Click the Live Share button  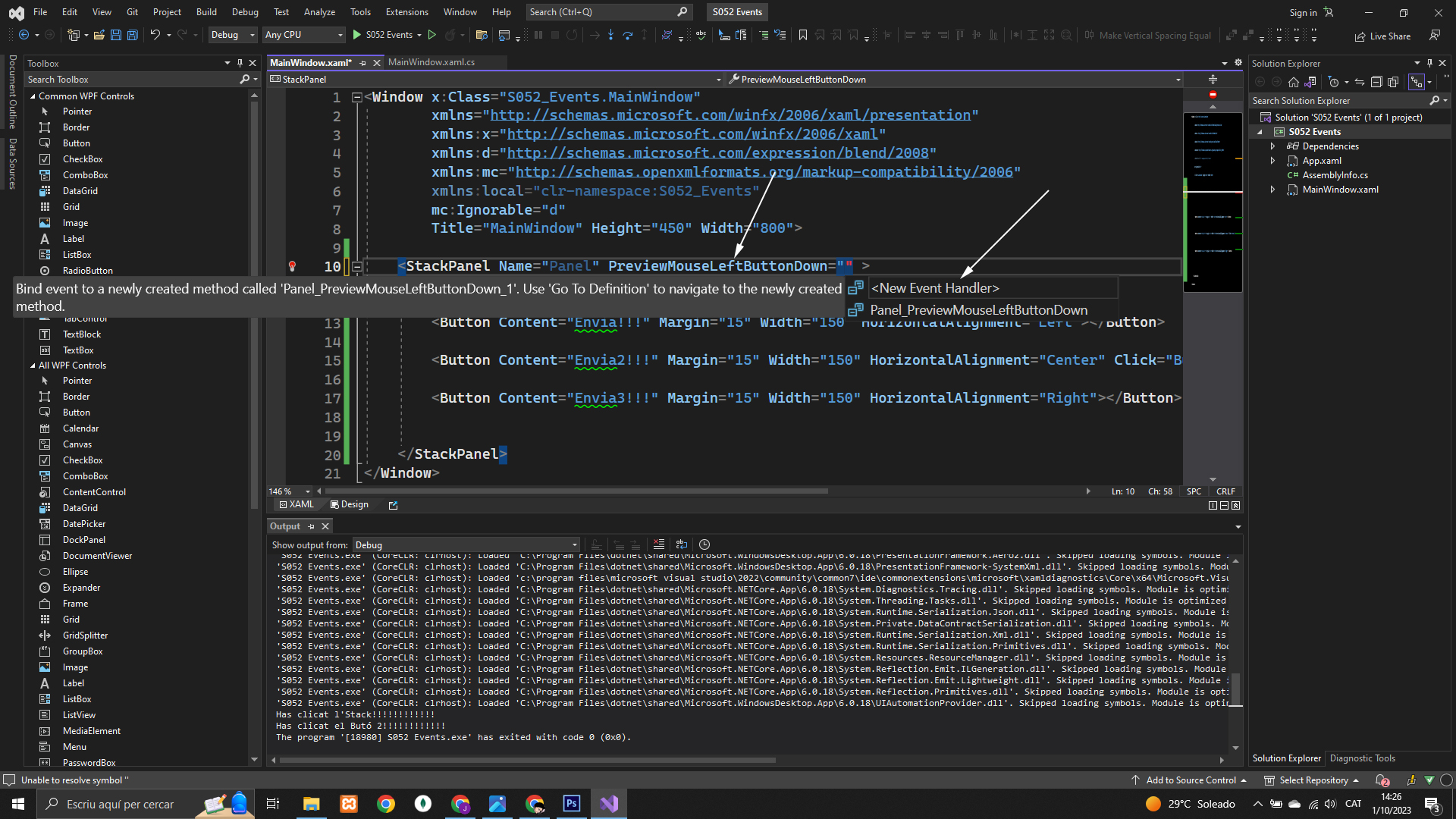point(1382,36)
